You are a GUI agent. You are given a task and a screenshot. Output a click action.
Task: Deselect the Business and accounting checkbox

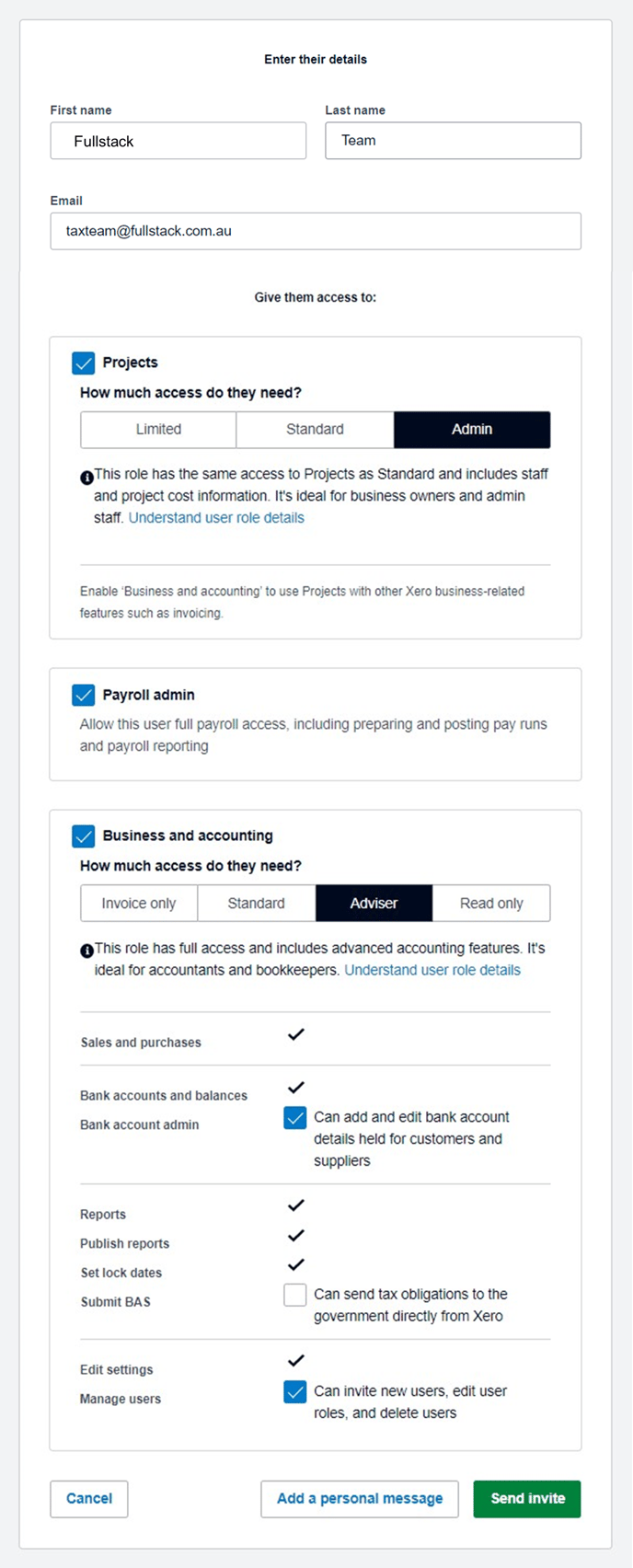pyautogui.click(x=84, y=836)
